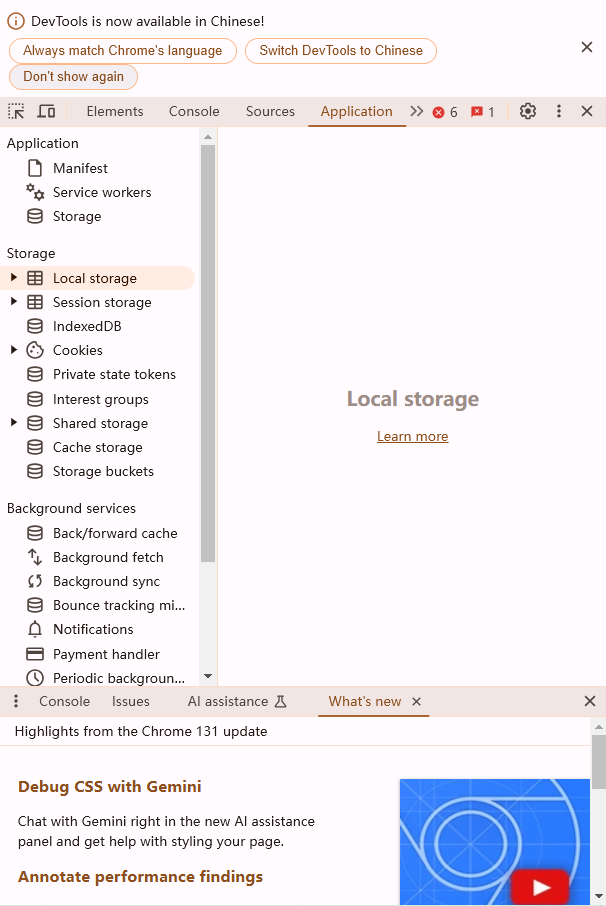This screenshot has height=906, width=606.
Task: Select the Payment handler tree item label
Action: pyautogui.click(x=106, y=654)
